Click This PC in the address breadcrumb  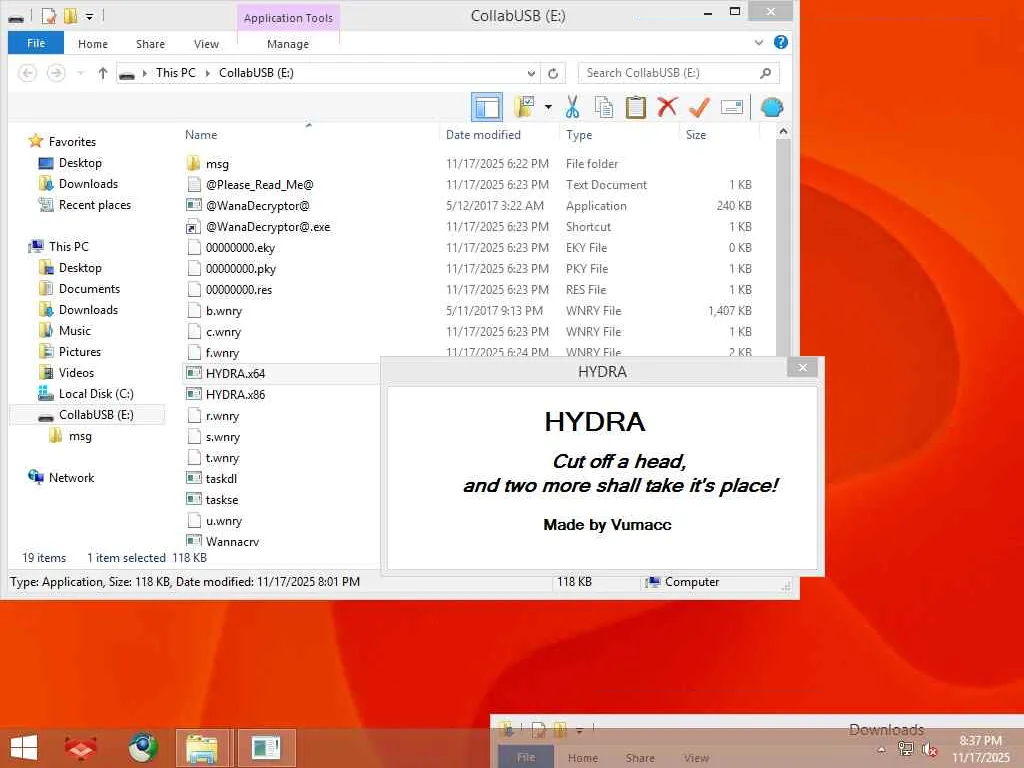(176, 72)
